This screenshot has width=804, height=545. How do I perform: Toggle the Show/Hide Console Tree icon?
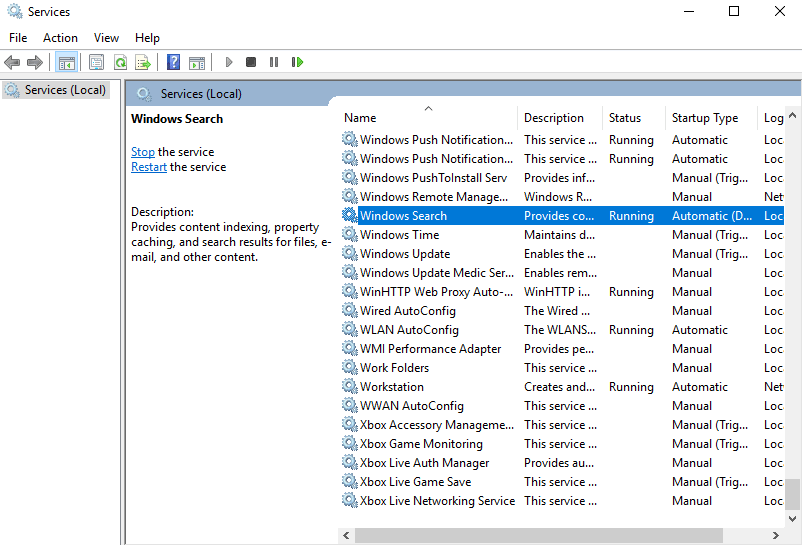pyautogui.click(x=67, y=63)
